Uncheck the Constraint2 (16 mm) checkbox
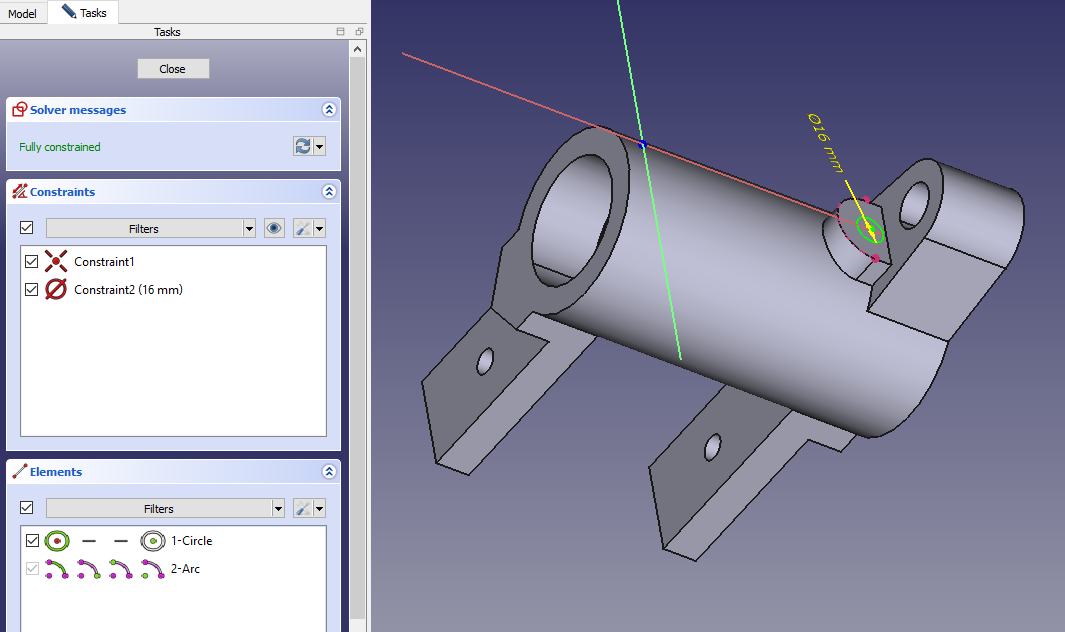The image size is (1065, 632). pos(31,290)
